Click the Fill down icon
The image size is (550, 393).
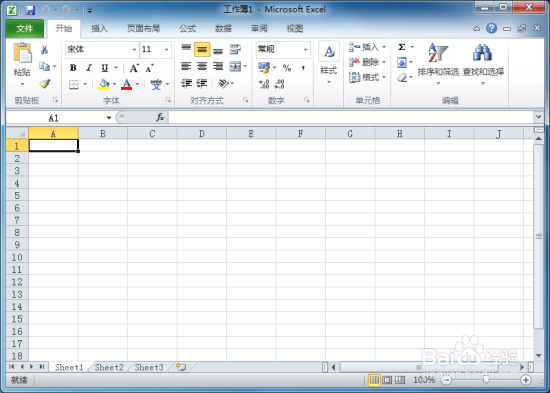click(x=402, y=63)
